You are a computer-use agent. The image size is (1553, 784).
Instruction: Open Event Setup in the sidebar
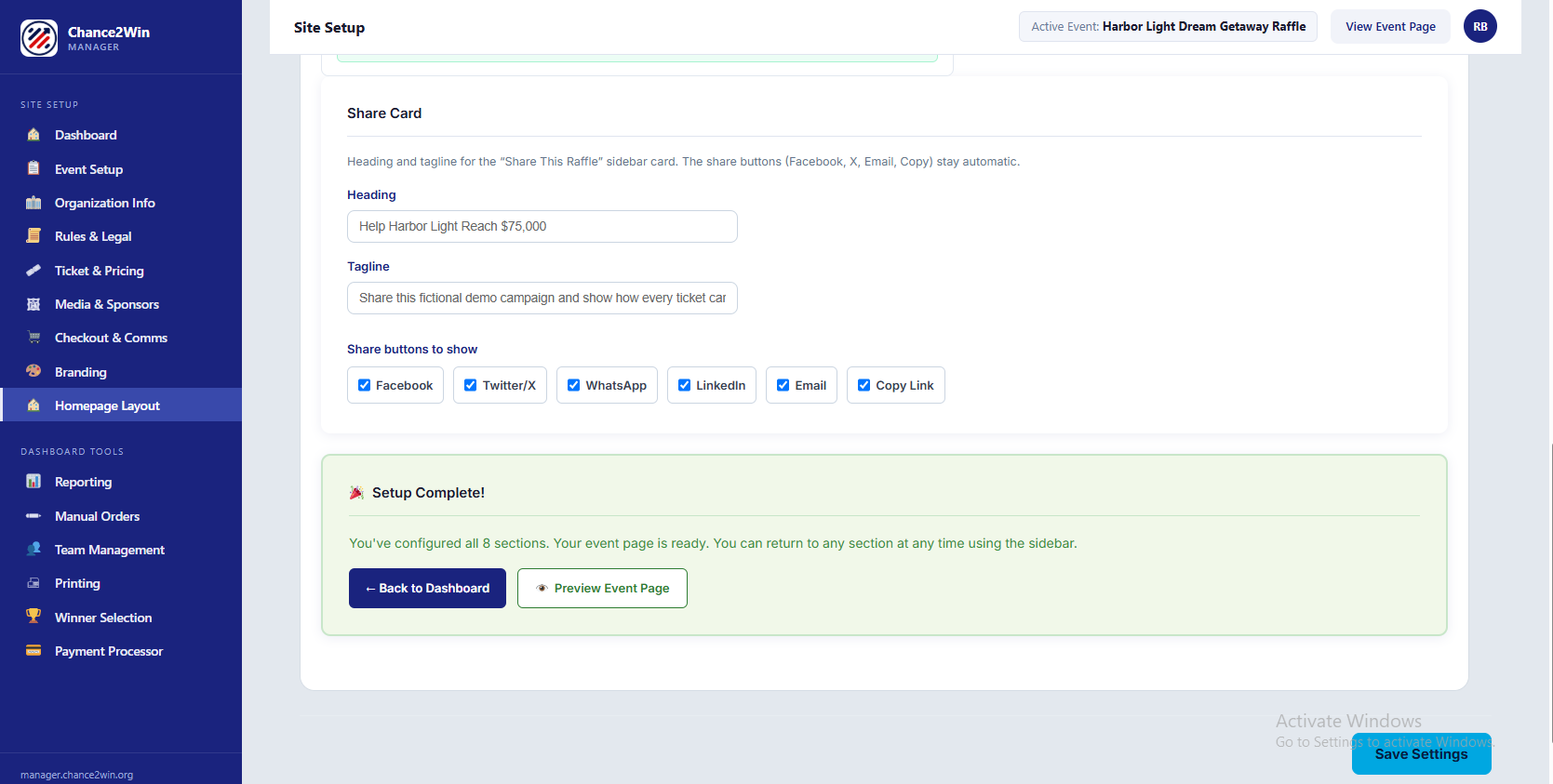pos(121,169)
